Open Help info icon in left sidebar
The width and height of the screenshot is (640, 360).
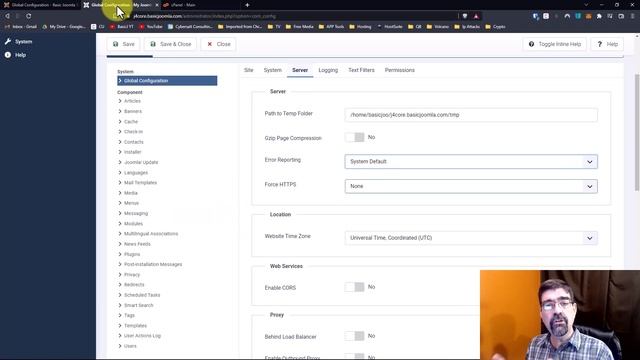pos(8,55)
